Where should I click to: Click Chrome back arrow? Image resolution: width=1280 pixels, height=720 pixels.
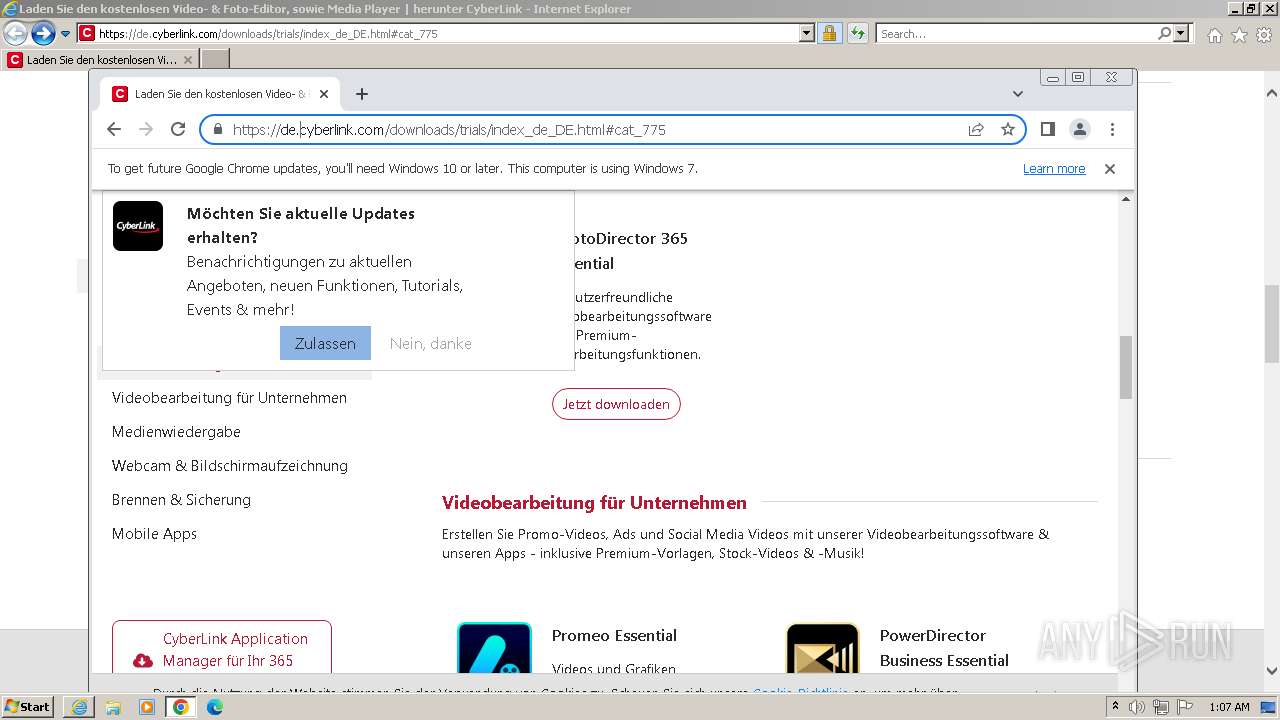[x=114, y=129]
